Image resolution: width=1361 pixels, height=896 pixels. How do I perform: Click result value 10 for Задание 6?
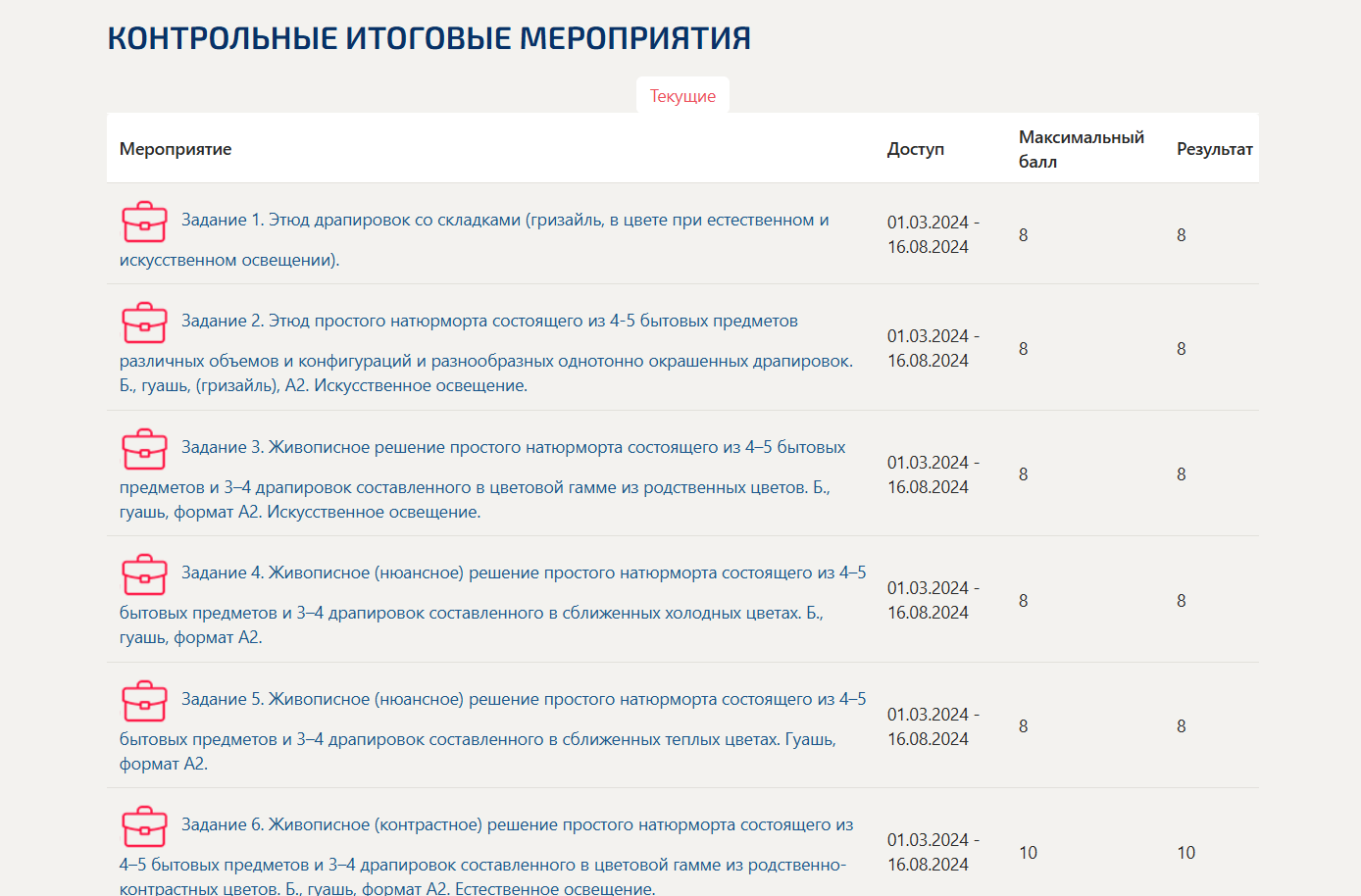point(1186,853)
